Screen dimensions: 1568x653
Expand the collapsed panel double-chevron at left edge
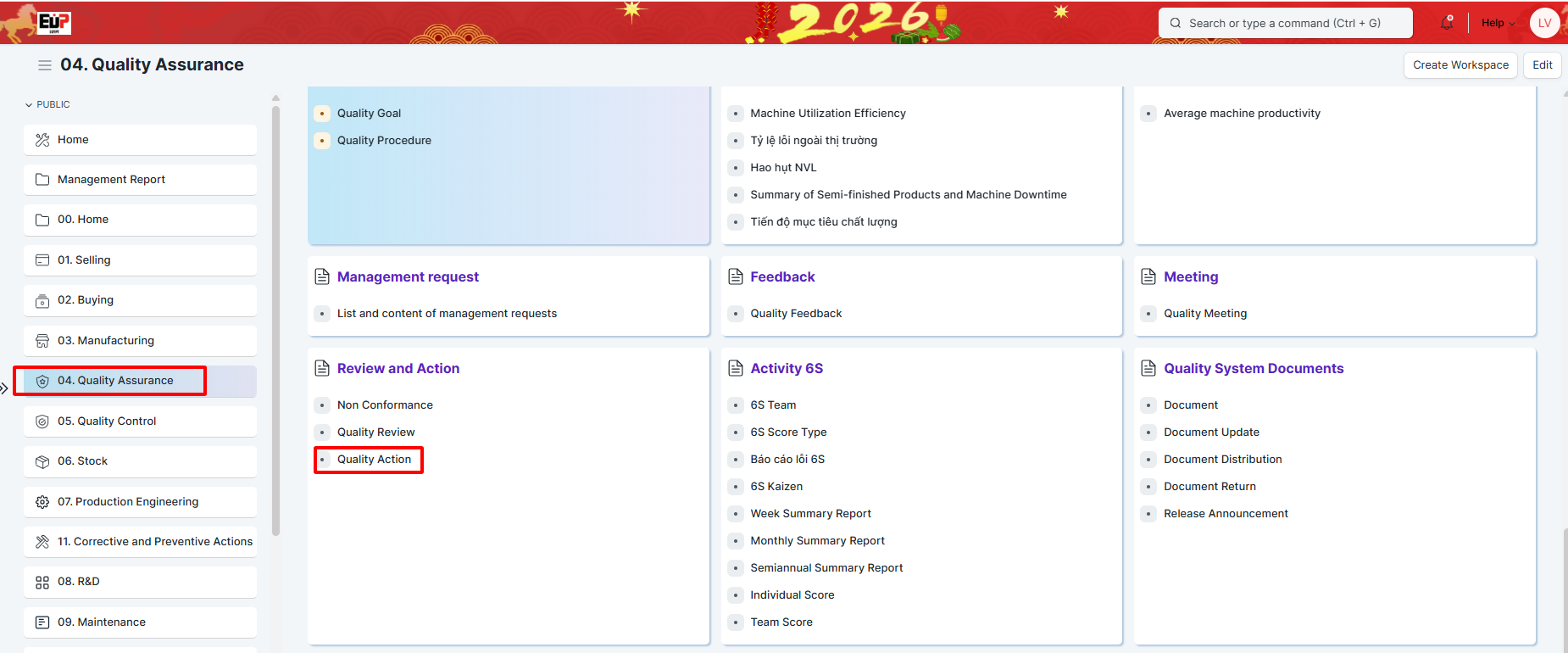(4, 388)
